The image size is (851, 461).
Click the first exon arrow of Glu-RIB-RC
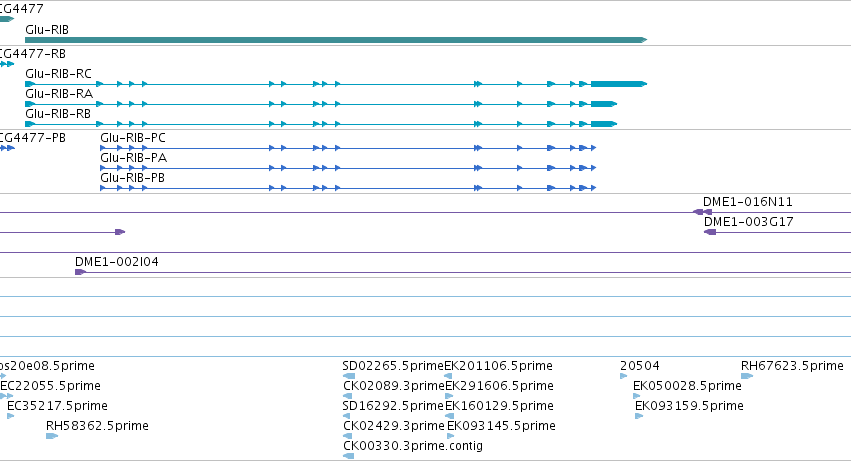[x=30, y=84]
